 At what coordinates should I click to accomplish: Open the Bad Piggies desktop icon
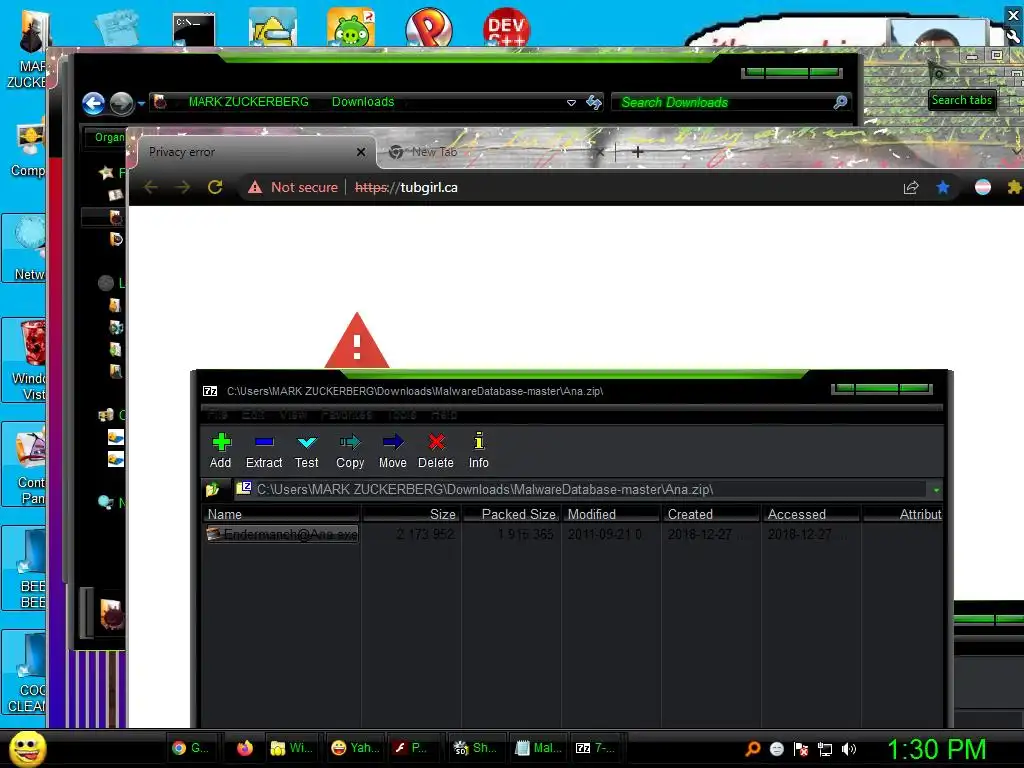coord(351,26)
